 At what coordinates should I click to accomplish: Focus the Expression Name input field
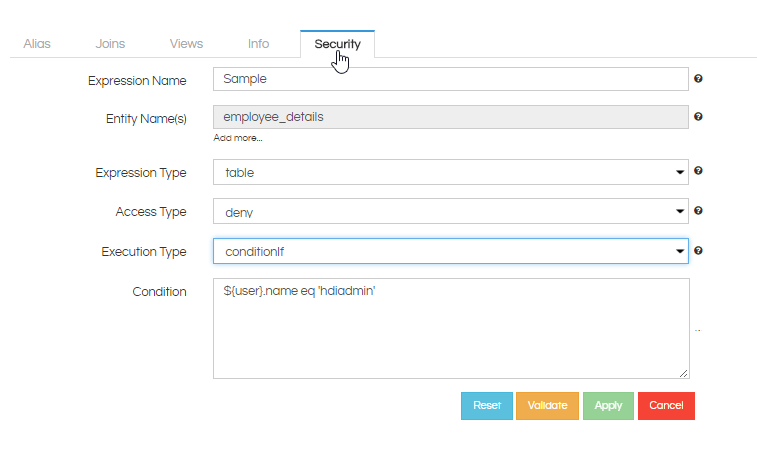[x=450, y=79]
